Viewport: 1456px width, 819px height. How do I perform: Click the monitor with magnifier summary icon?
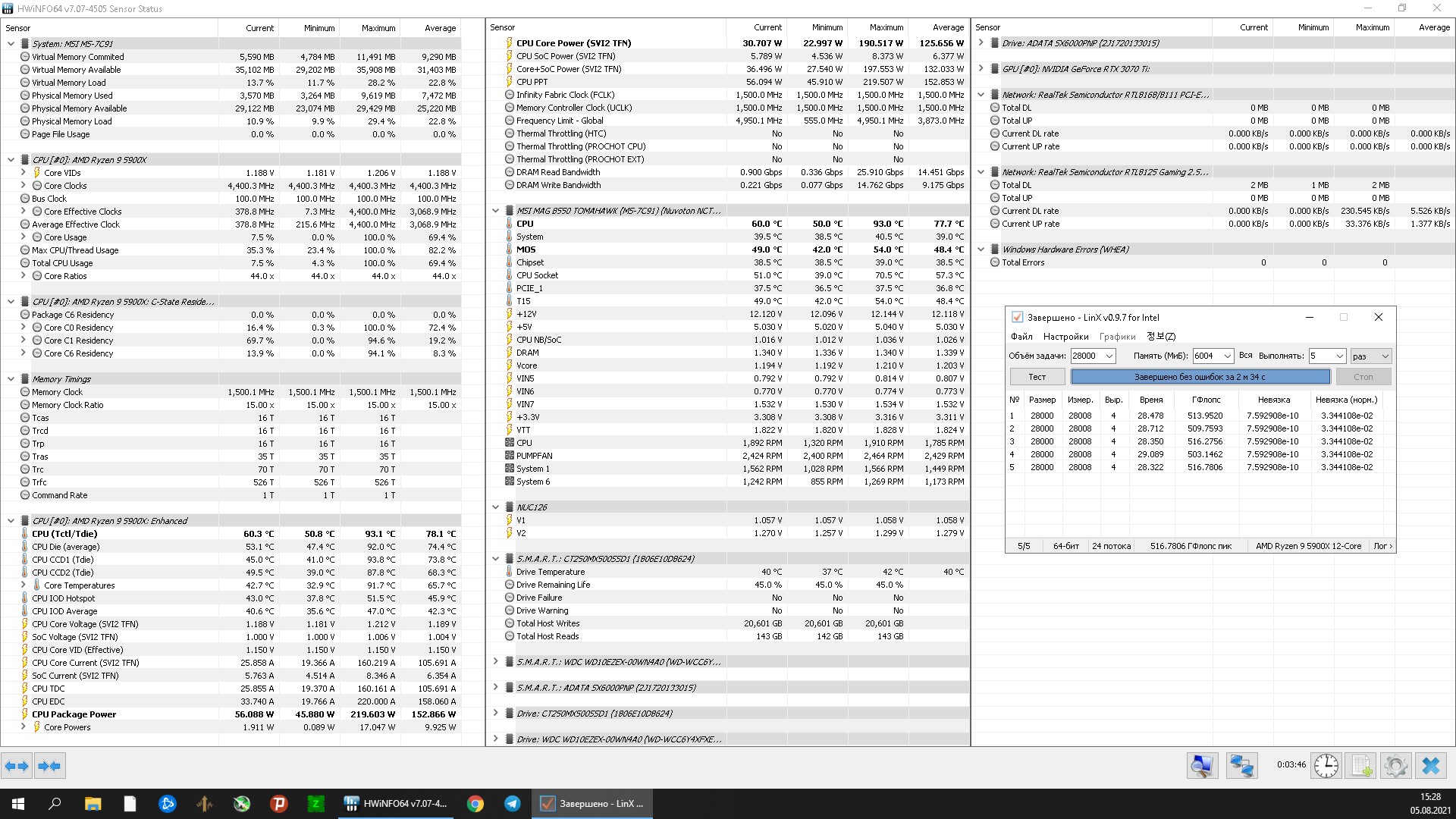click(x=1203, y=766)
